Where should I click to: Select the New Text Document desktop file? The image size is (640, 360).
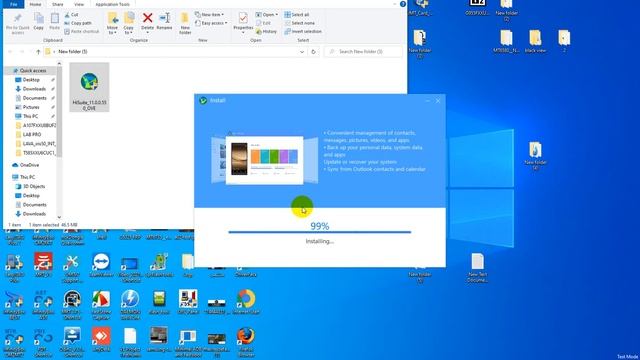point(477,268)
